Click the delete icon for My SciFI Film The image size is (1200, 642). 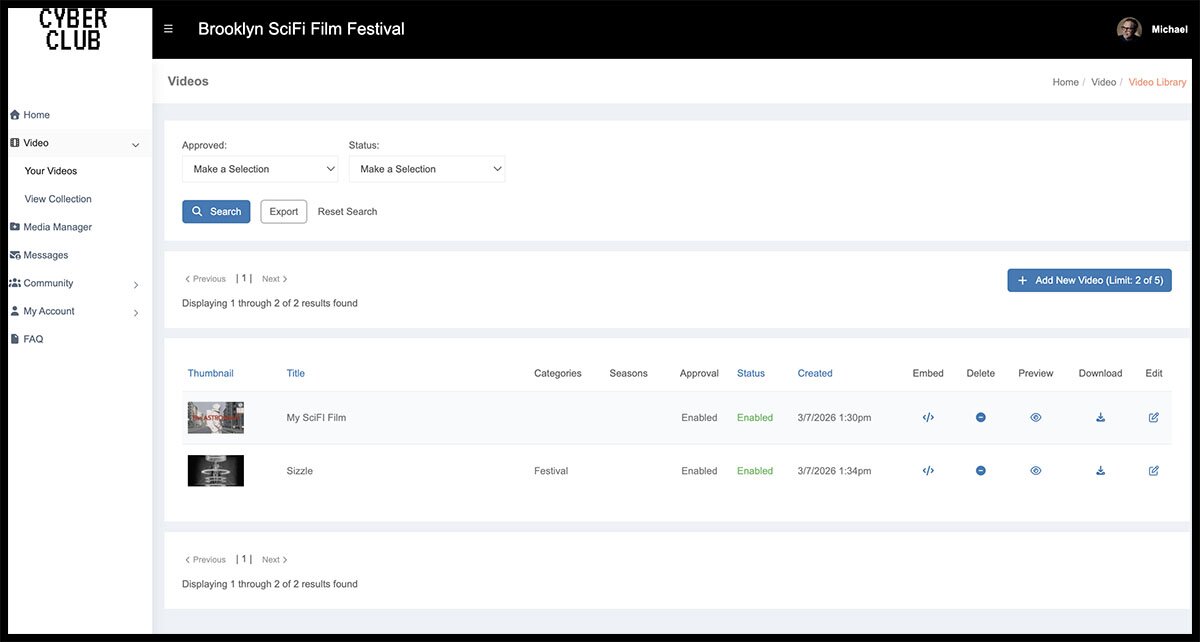click(981, 418)
